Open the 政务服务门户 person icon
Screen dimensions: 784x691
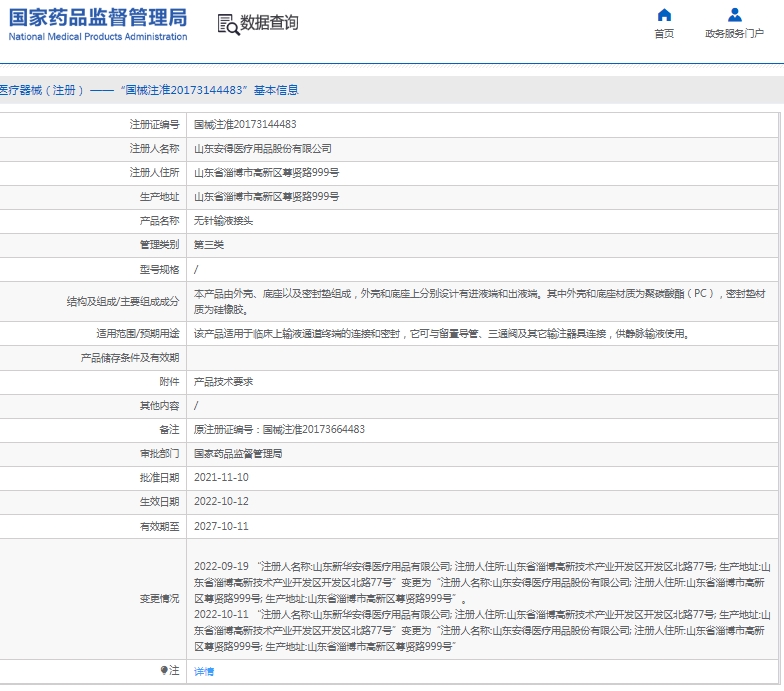(x=734, y=15)
